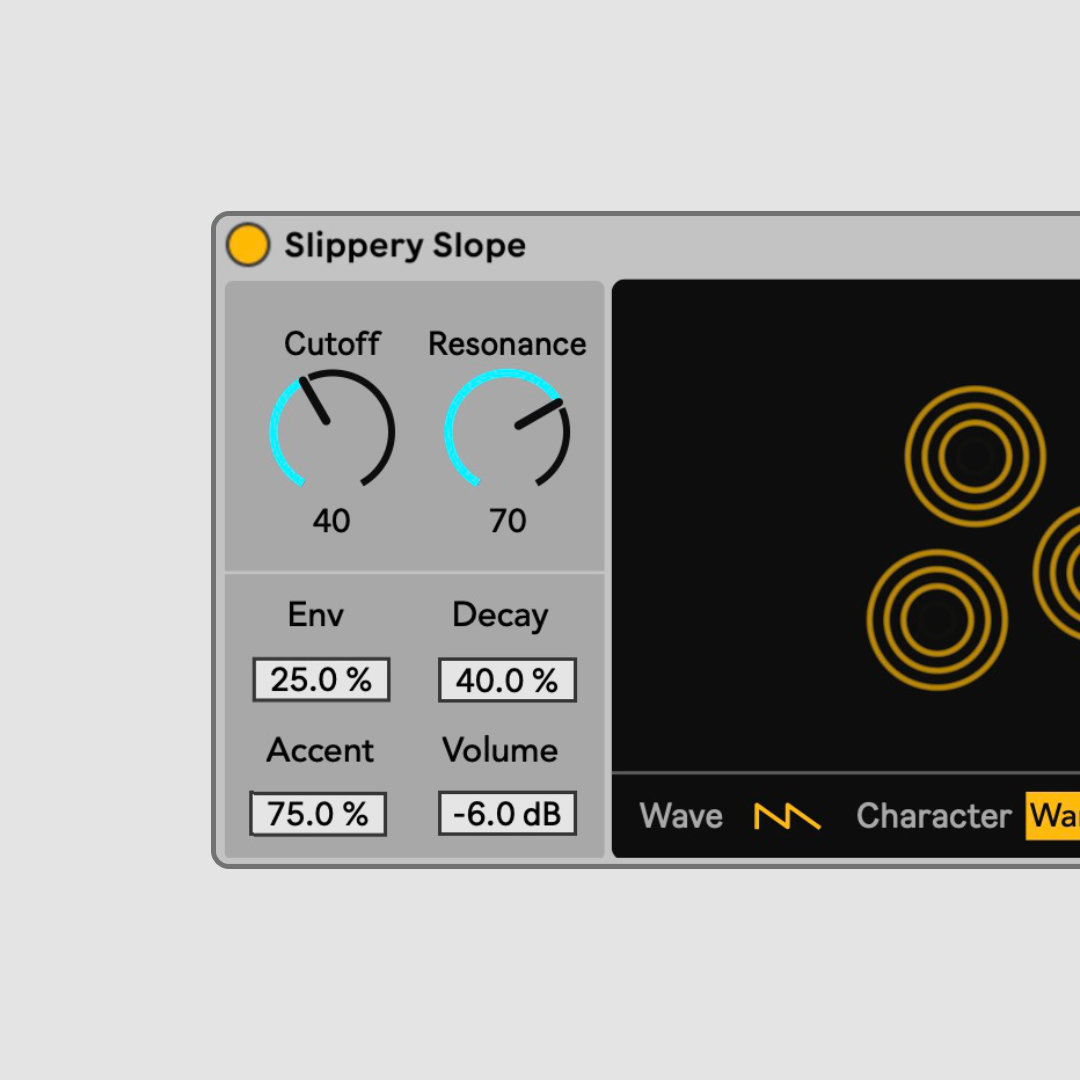Viewport: 1080px width, 1080px height.
Task: Click the Accent label above its value
Action: (319, 750)
